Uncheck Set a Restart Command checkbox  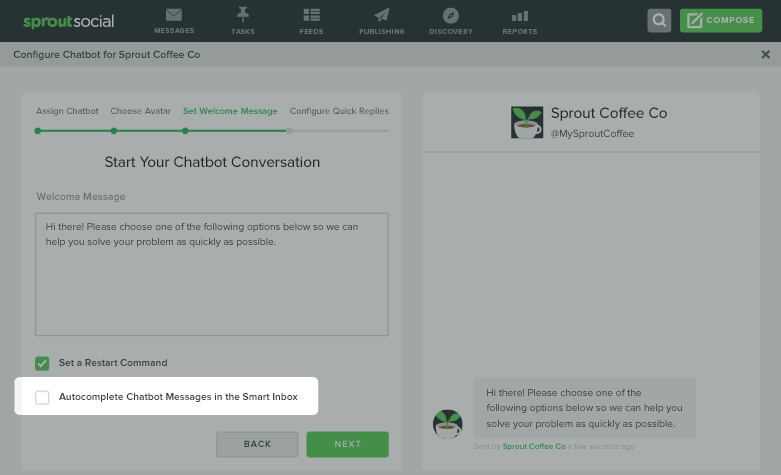[x=42, y=363]
